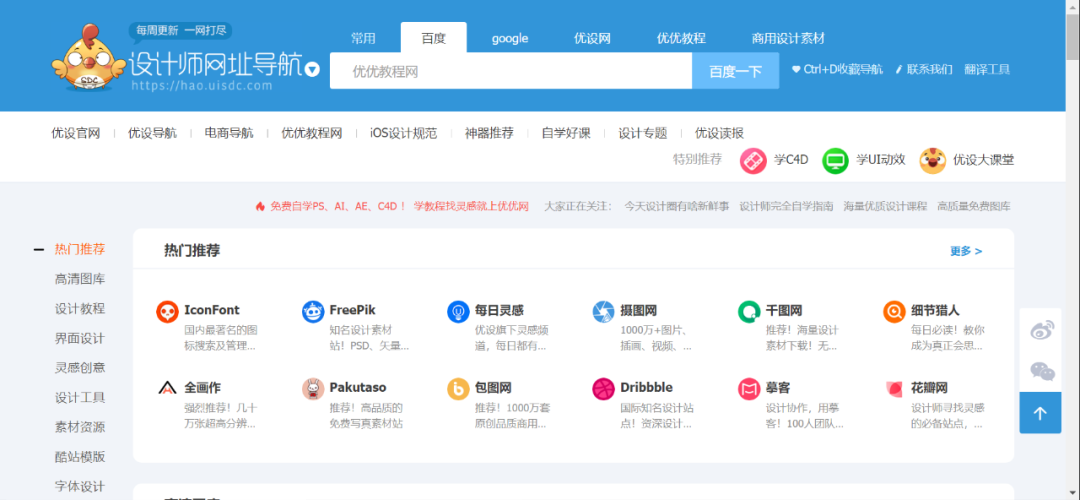
Task: Click the 学C4D pink film icon
Action: pyautogui.click(x=754, y=160)
